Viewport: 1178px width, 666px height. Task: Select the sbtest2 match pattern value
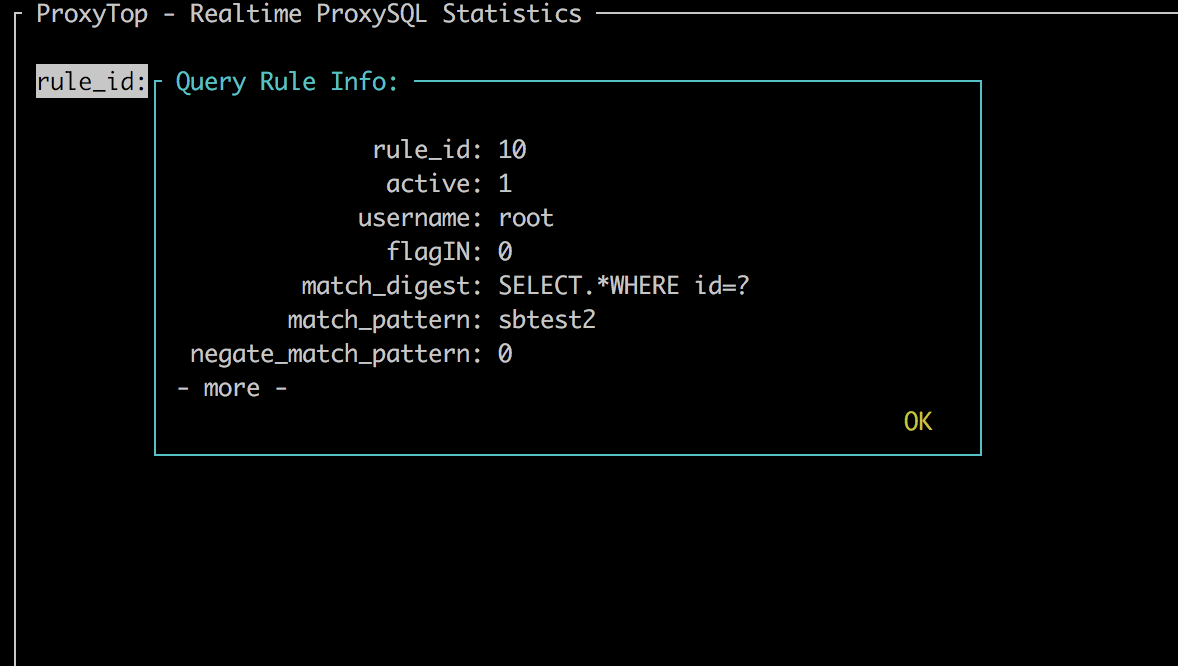click(x=547, y=320)
